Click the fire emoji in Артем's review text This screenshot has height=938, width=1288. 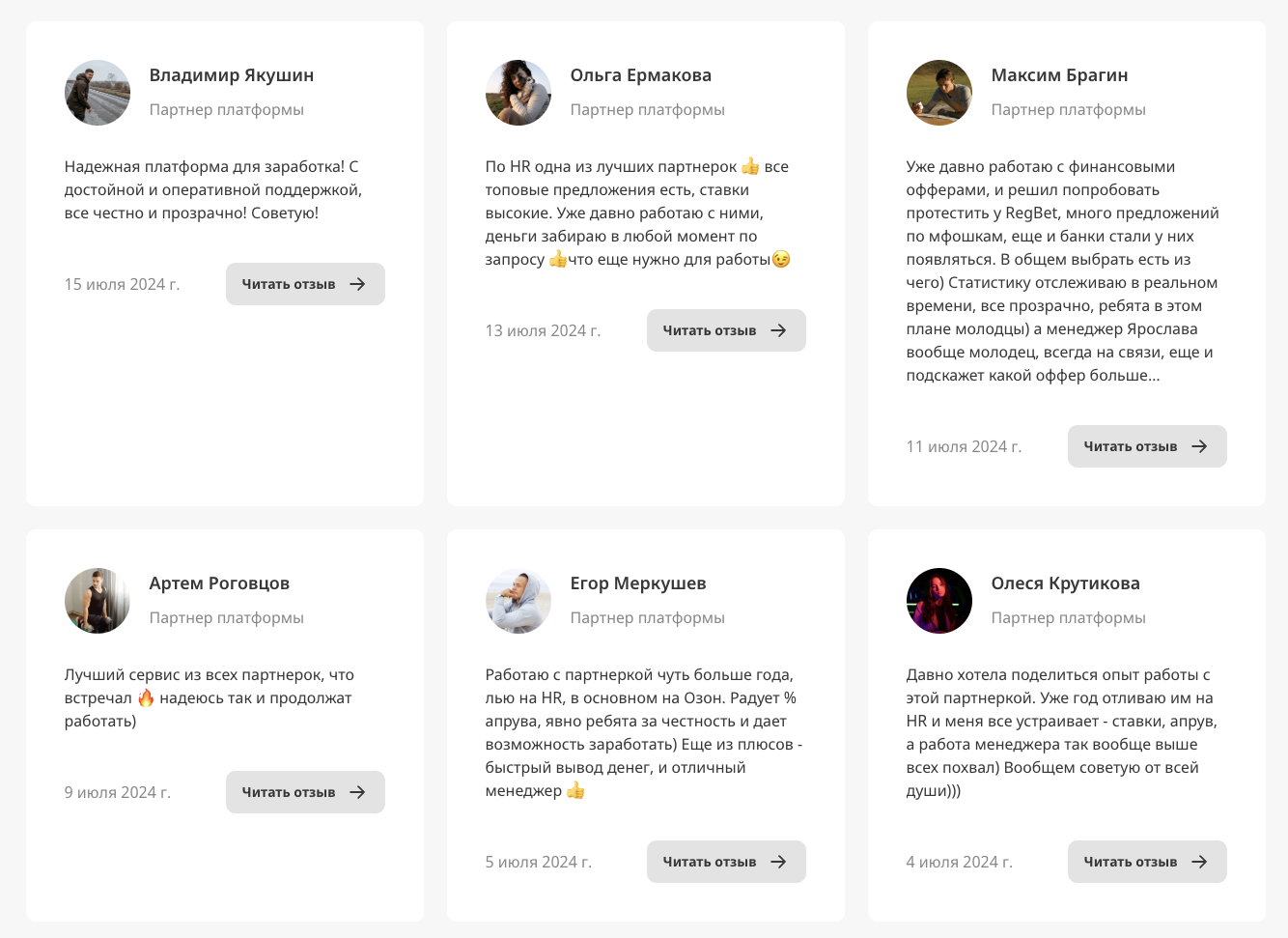(x=146, y=697)
